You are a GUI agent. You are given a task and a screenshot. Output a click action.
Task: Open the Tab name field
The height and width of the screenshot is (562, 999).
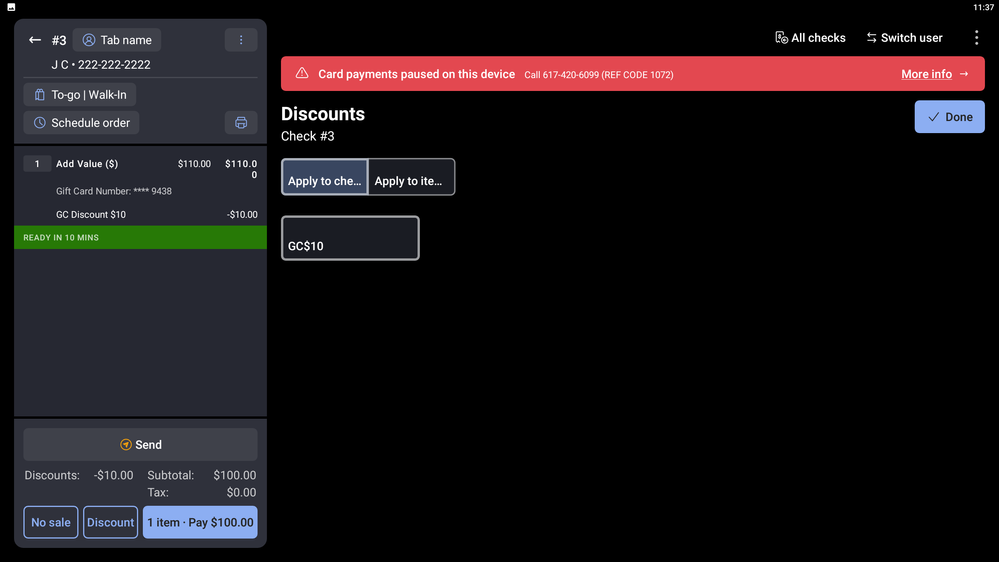[x=117, y=40]
